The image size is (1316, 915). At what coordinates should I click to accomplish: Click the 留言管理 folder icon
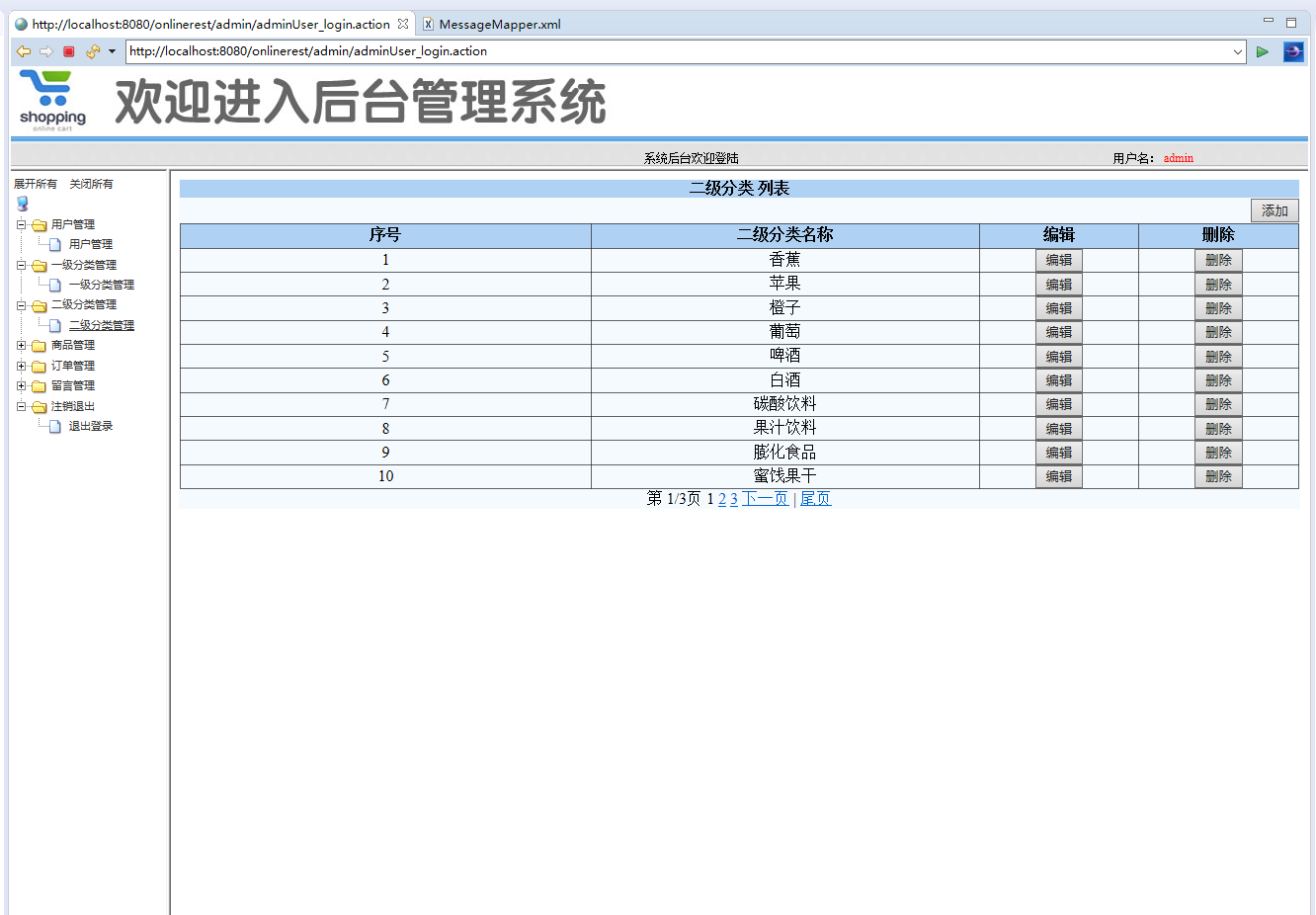pyautogui.click(x=40, y=385)
